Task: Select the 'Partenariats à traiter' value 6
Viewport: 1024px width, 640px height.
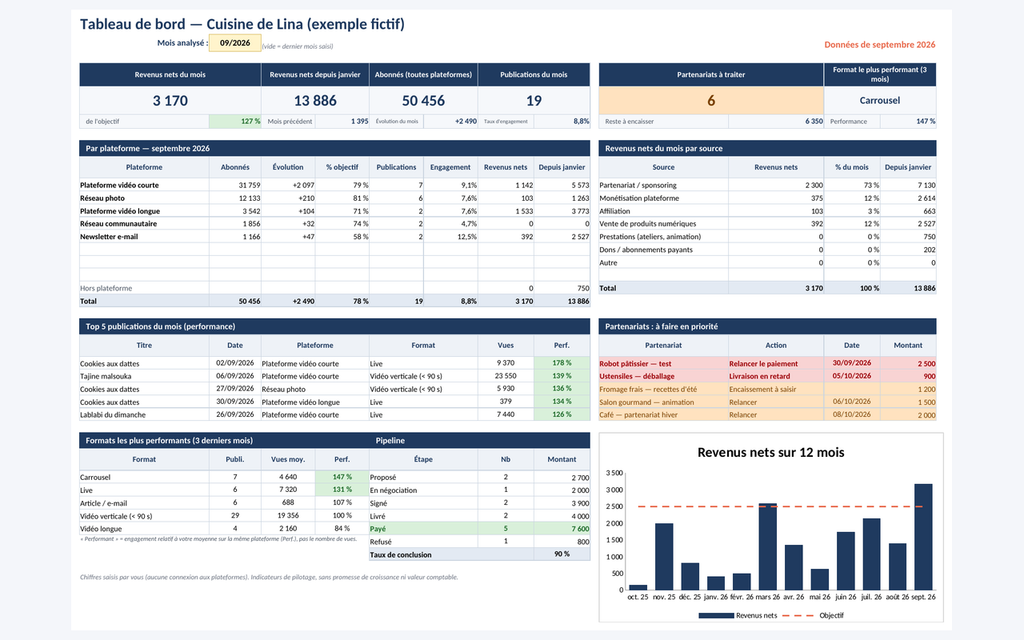Action: 711,101
